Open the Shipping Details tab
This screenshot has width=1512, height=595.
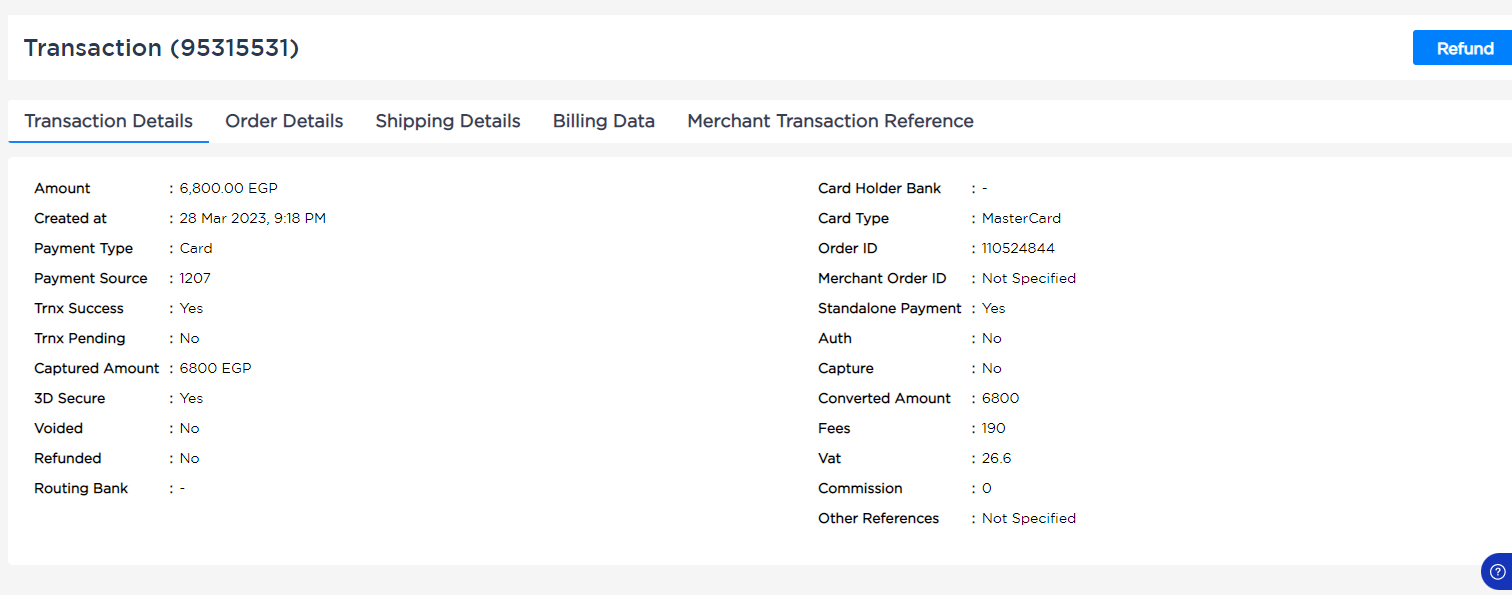pos(448,121)
